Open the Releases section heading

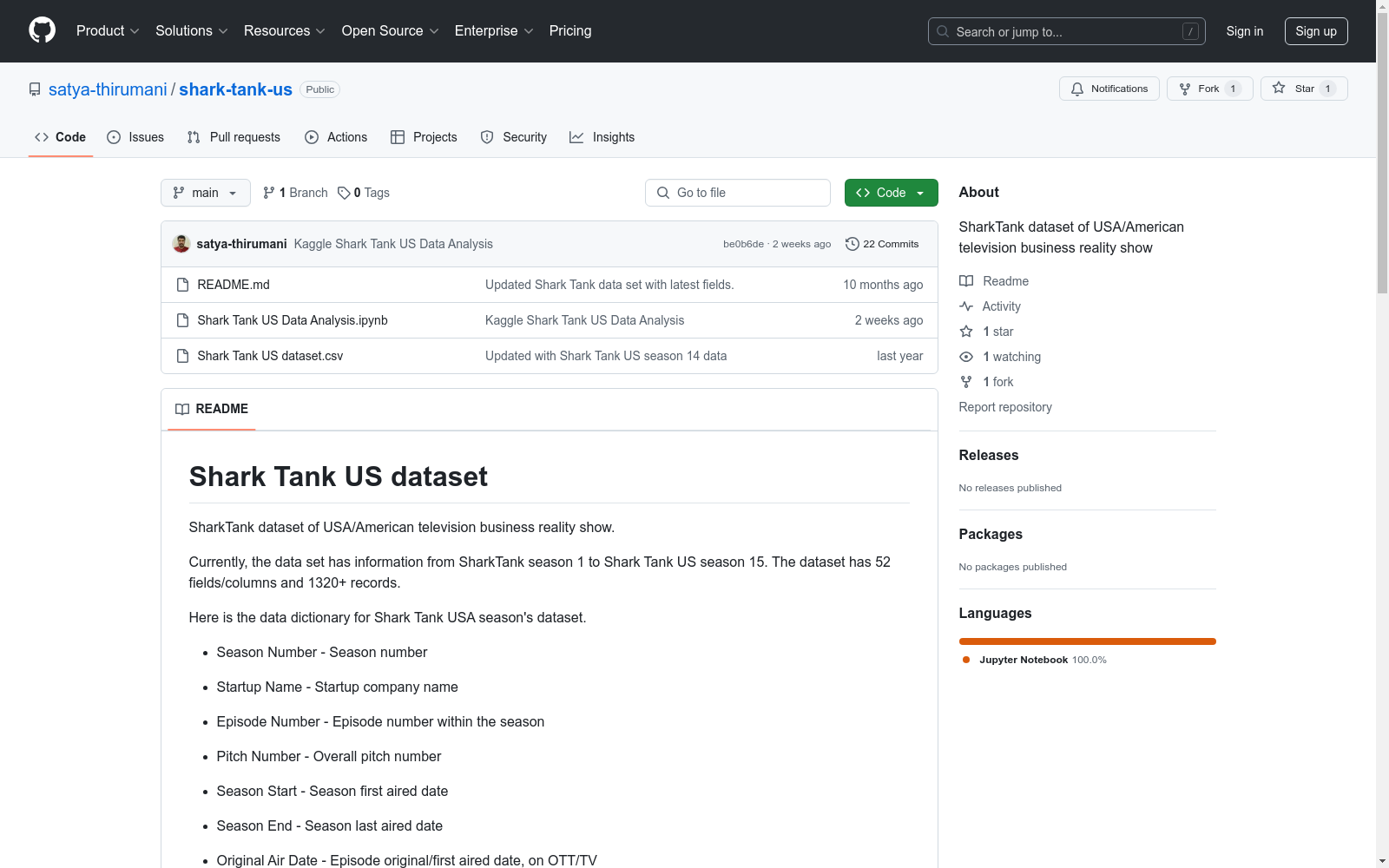989,455
